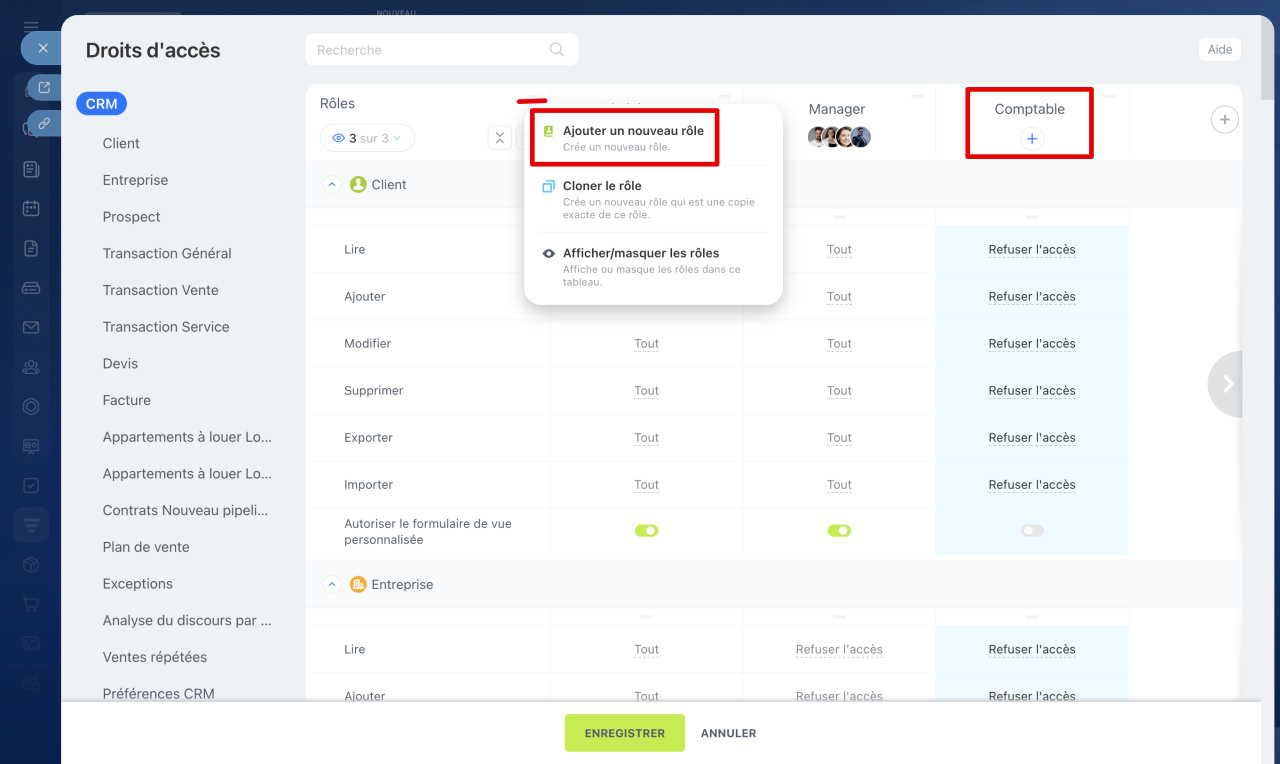This screenshot has height=764, width=1280.
Task: Click the plus icon under Comptable role
Action: point(1032,139)
